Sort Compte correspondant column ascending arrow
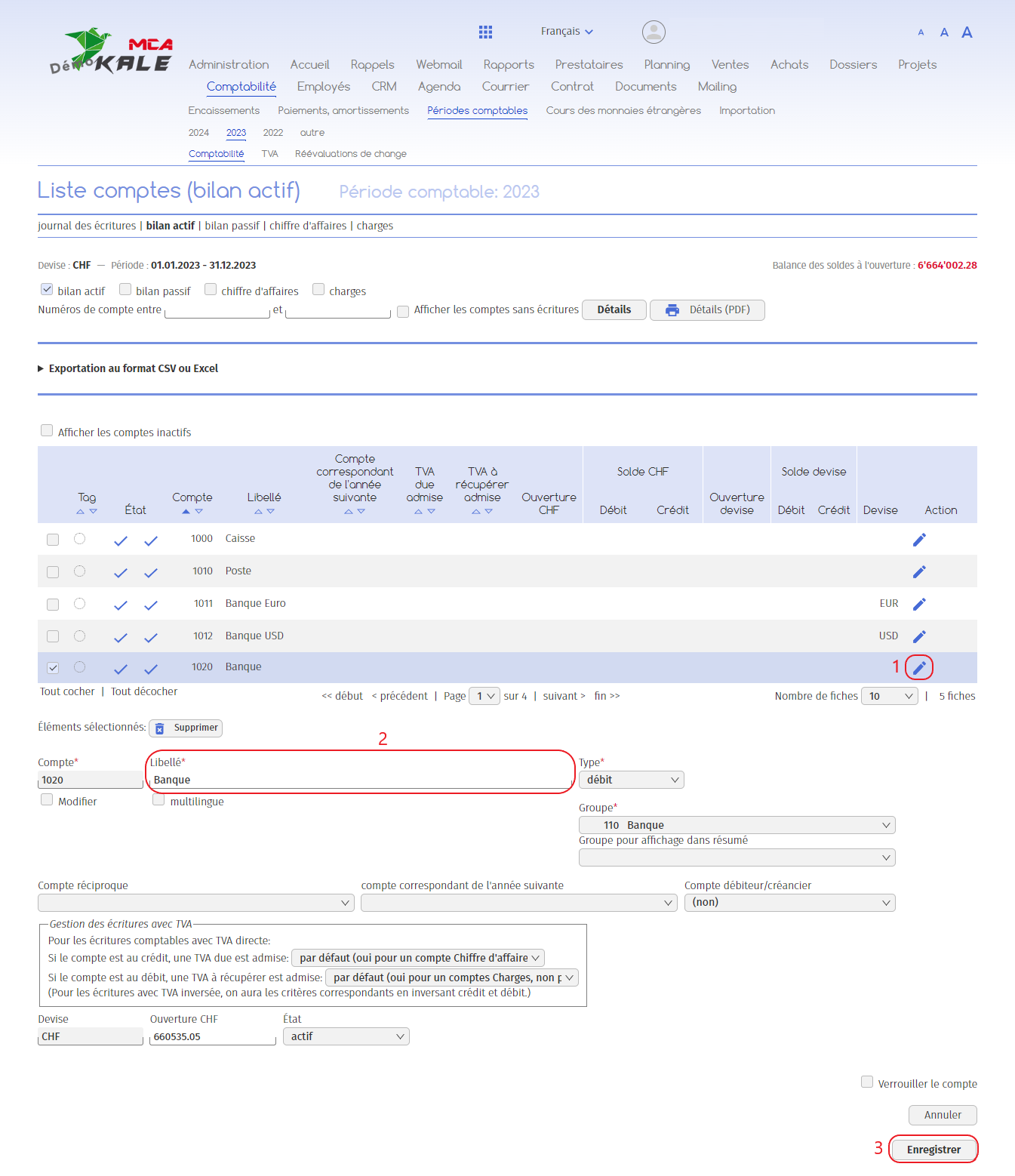Viewport: 1015px width, 1176px height. [x=348, y=512]
